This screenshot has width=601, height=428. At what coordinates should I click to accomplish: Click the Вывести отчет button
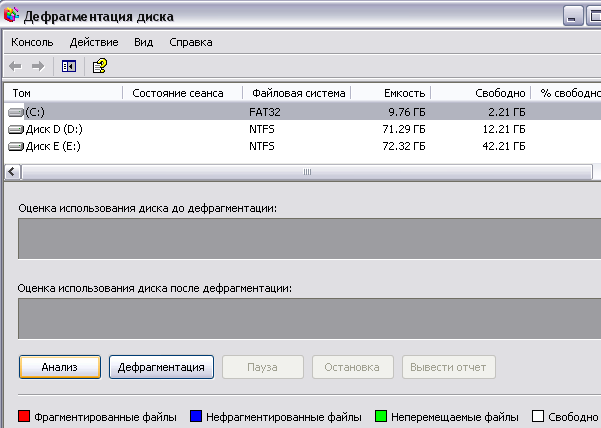click(448, 367)
